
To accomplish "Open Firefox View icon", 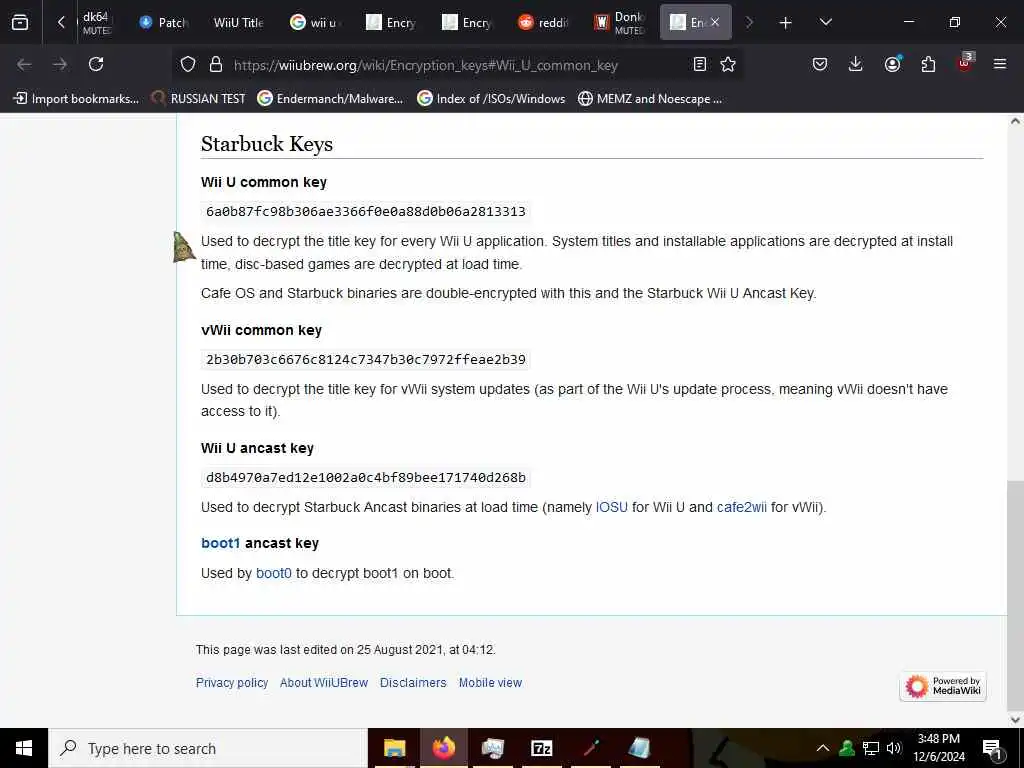I will [20, 23].
